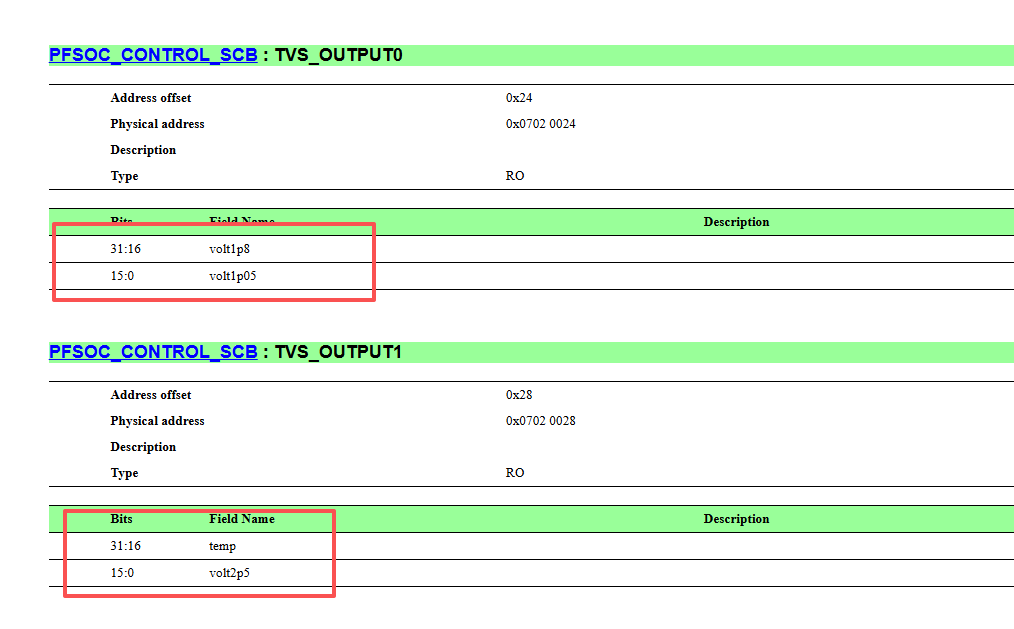Image resolution: width=1014 pixels, height=629 pixels.
Task: Select the volt1p8 field name
Action: pos(229,249)
